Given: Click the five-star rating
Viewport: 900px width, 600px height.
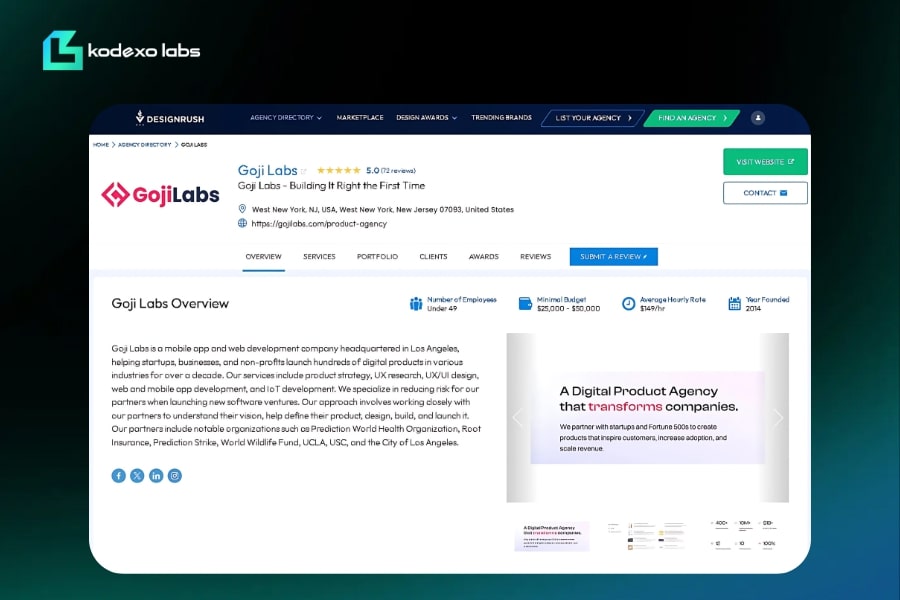Looking at the screenshot, I should pyautogui.click(x=339, y=170).
